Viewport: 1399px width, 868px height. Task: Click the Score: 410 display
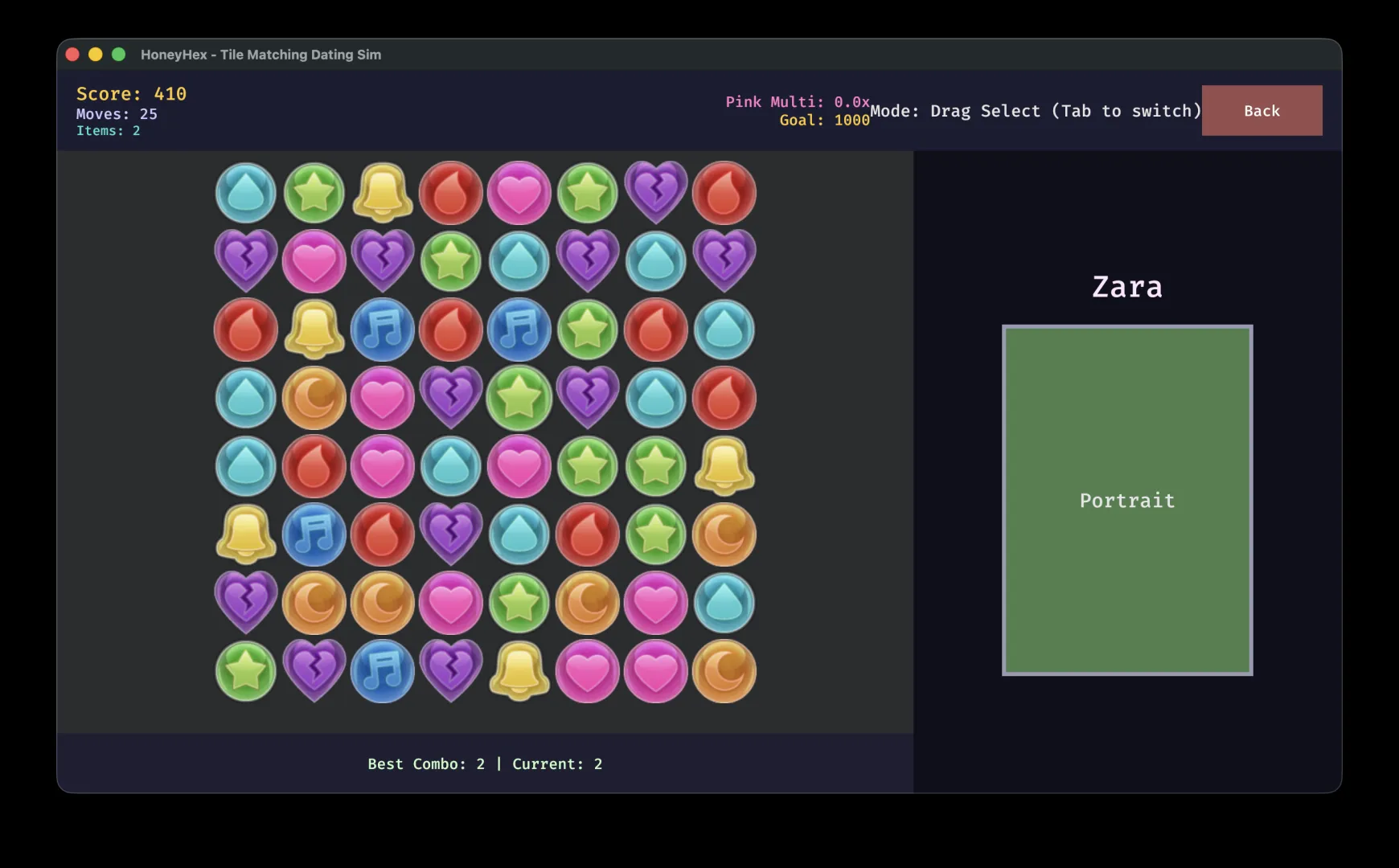(x=131, y=94)
